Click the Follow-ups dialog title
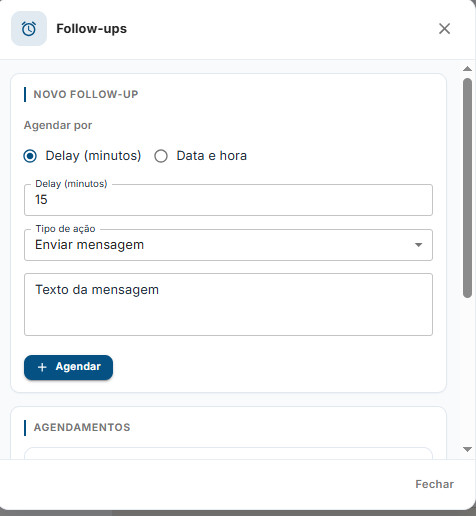 (x=92, y=29)
